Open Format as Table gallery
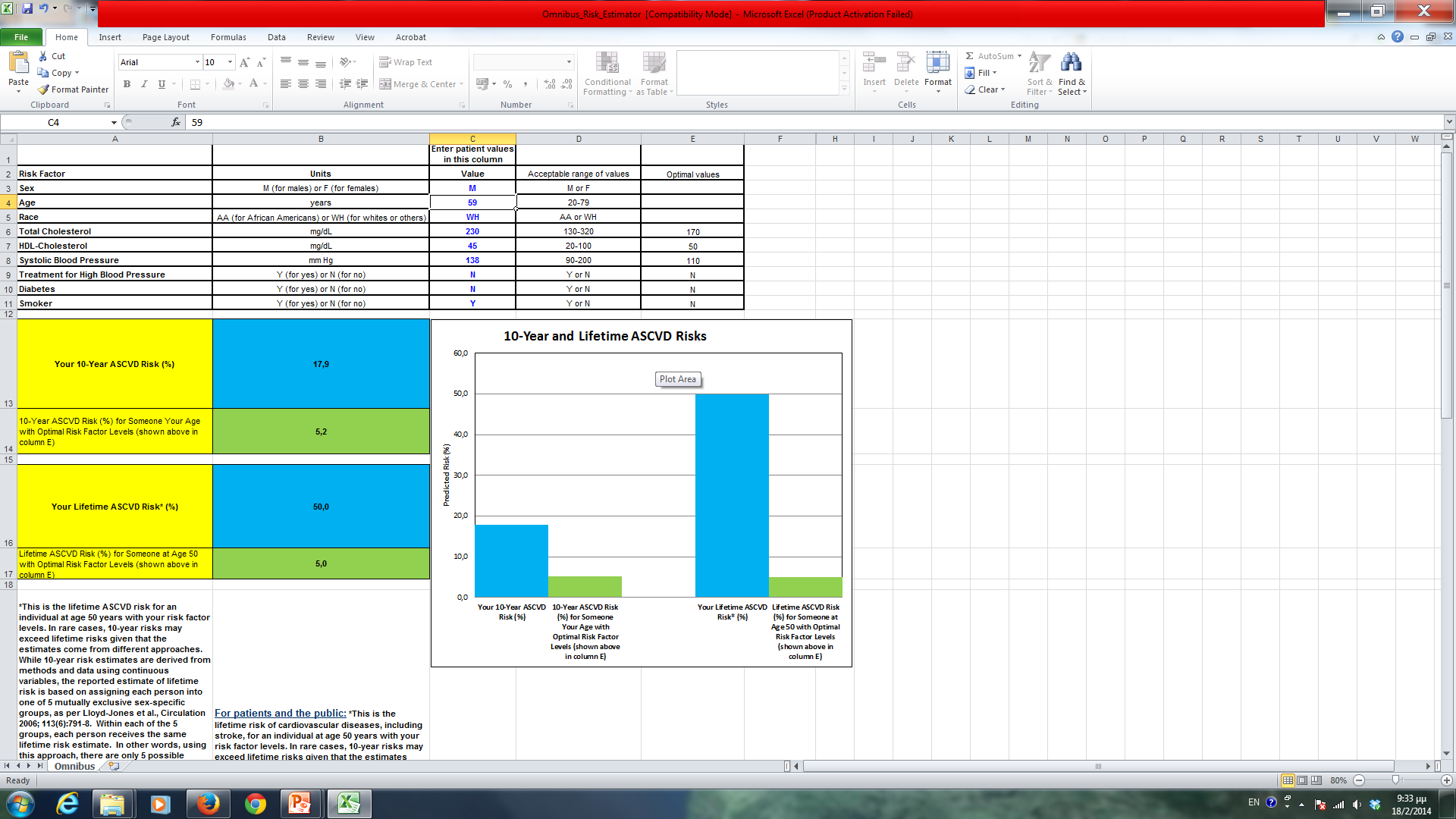Viewport: 1456px width, 819px height. 654,74
